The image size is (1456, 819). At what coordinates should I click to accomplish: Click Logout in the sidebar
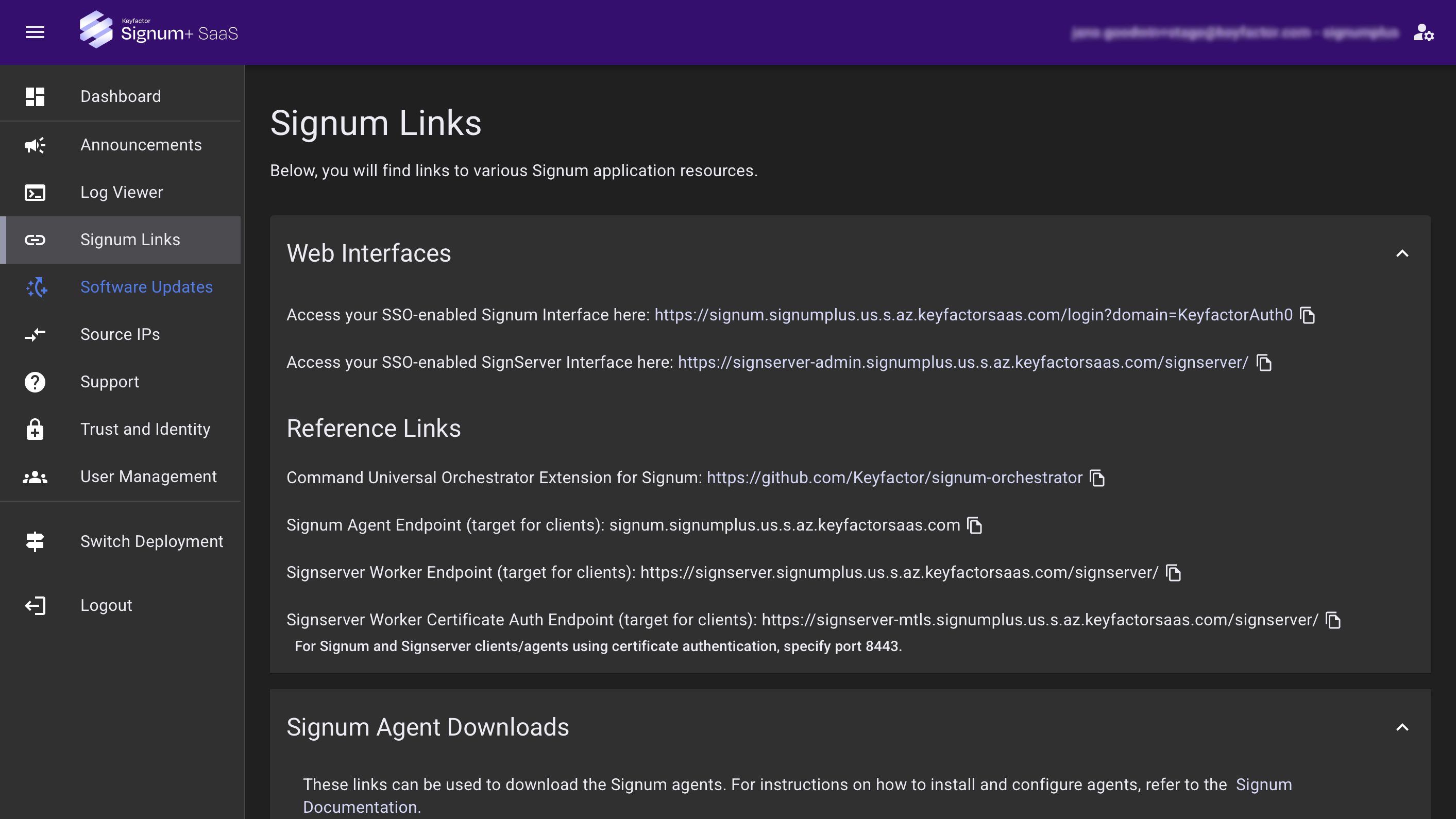pyautogui.click(x=121, y=605)
